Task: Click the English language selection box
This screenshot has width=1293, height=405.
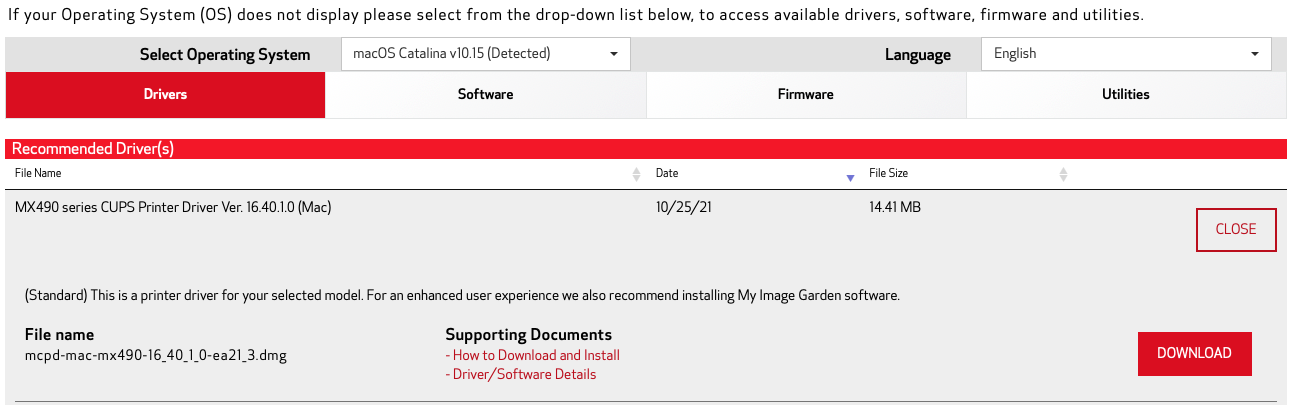Action: pos(1126,54)
